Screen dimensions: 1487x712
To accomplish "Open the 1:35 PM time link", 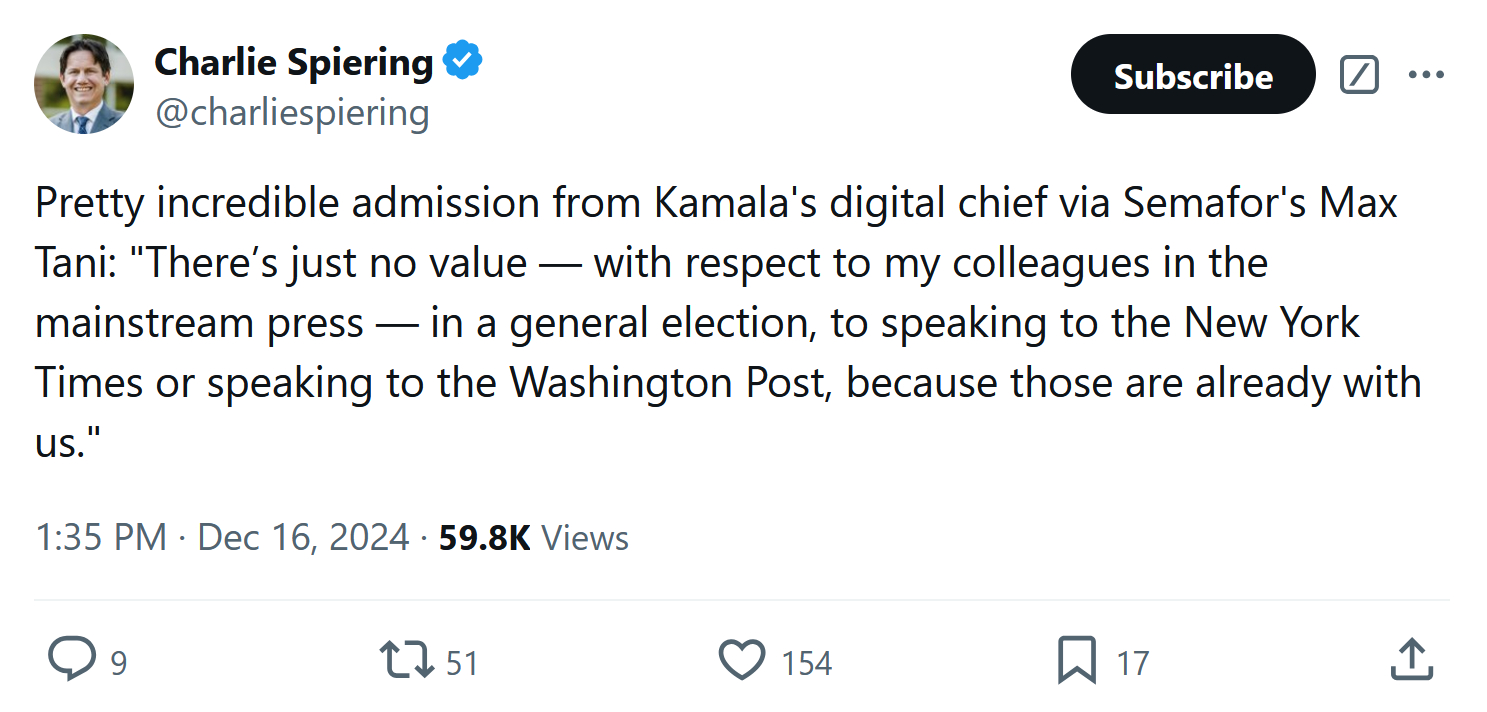I will [100, 538].
